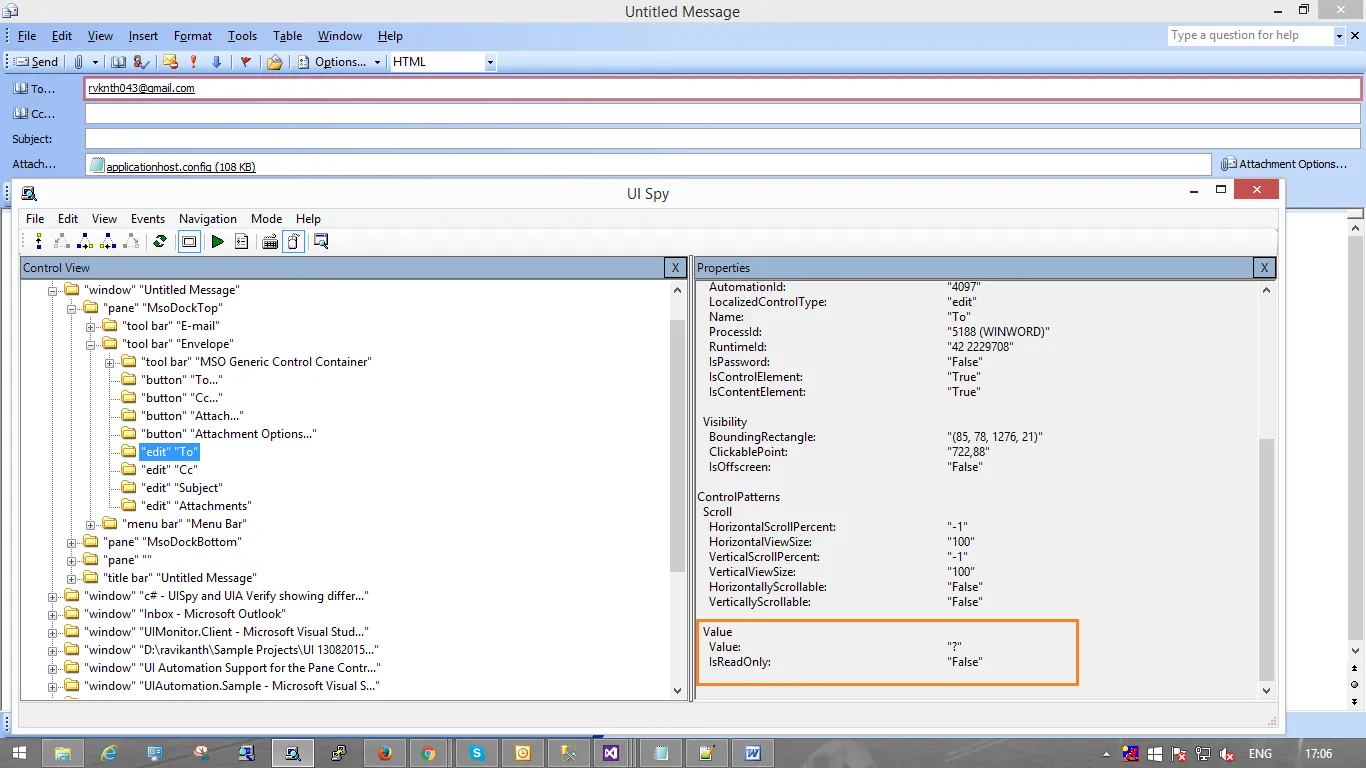Collapse the "window" "Untitled Message" node
This screenshot has height=768, width=1366.
tap(53, 290)
